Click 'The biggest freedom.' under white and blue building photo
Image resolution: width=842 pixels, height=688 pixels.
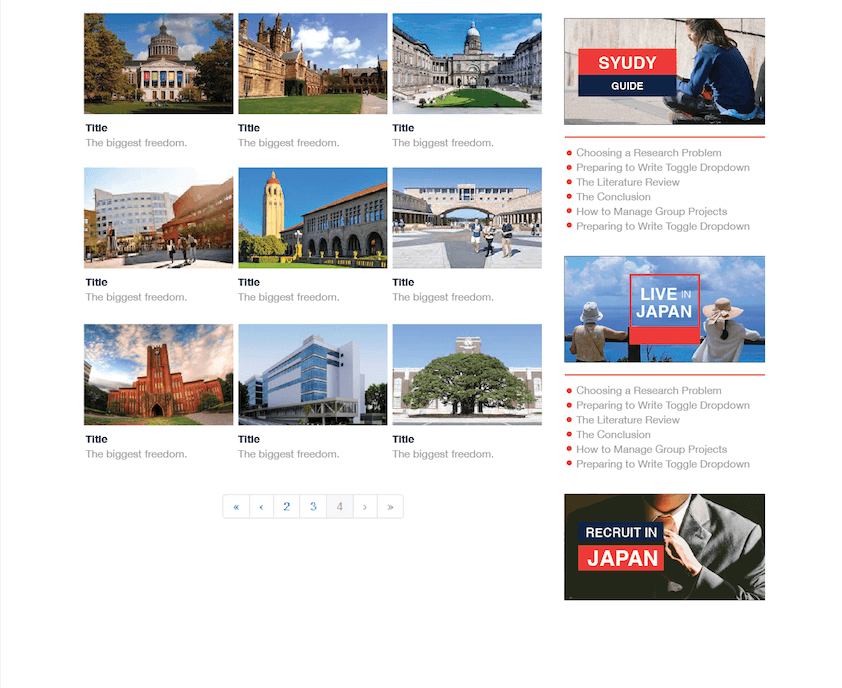(289, 454)
